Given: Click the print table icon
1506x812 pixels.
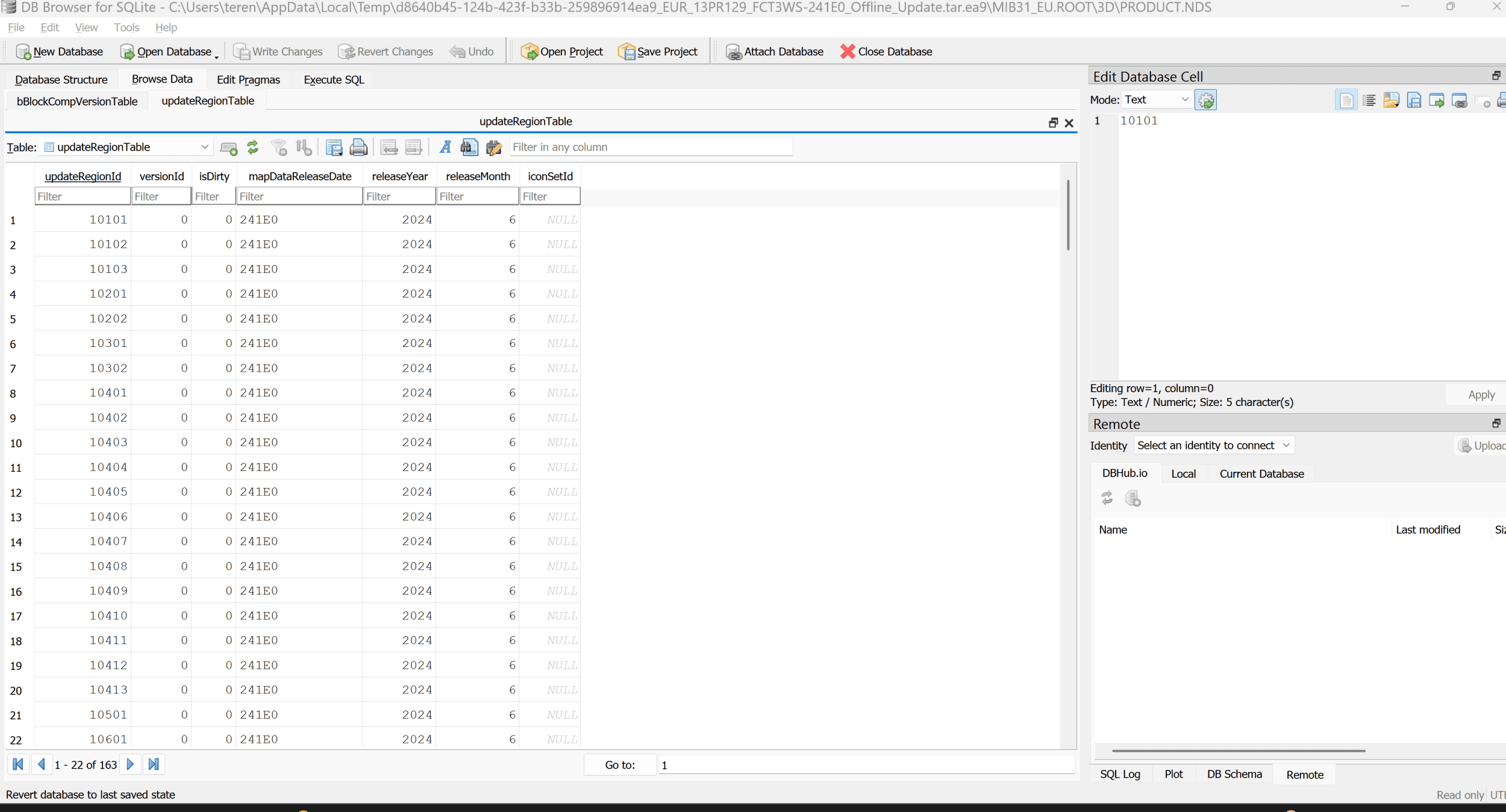Looking at the screenshot, I should point(358,147).
